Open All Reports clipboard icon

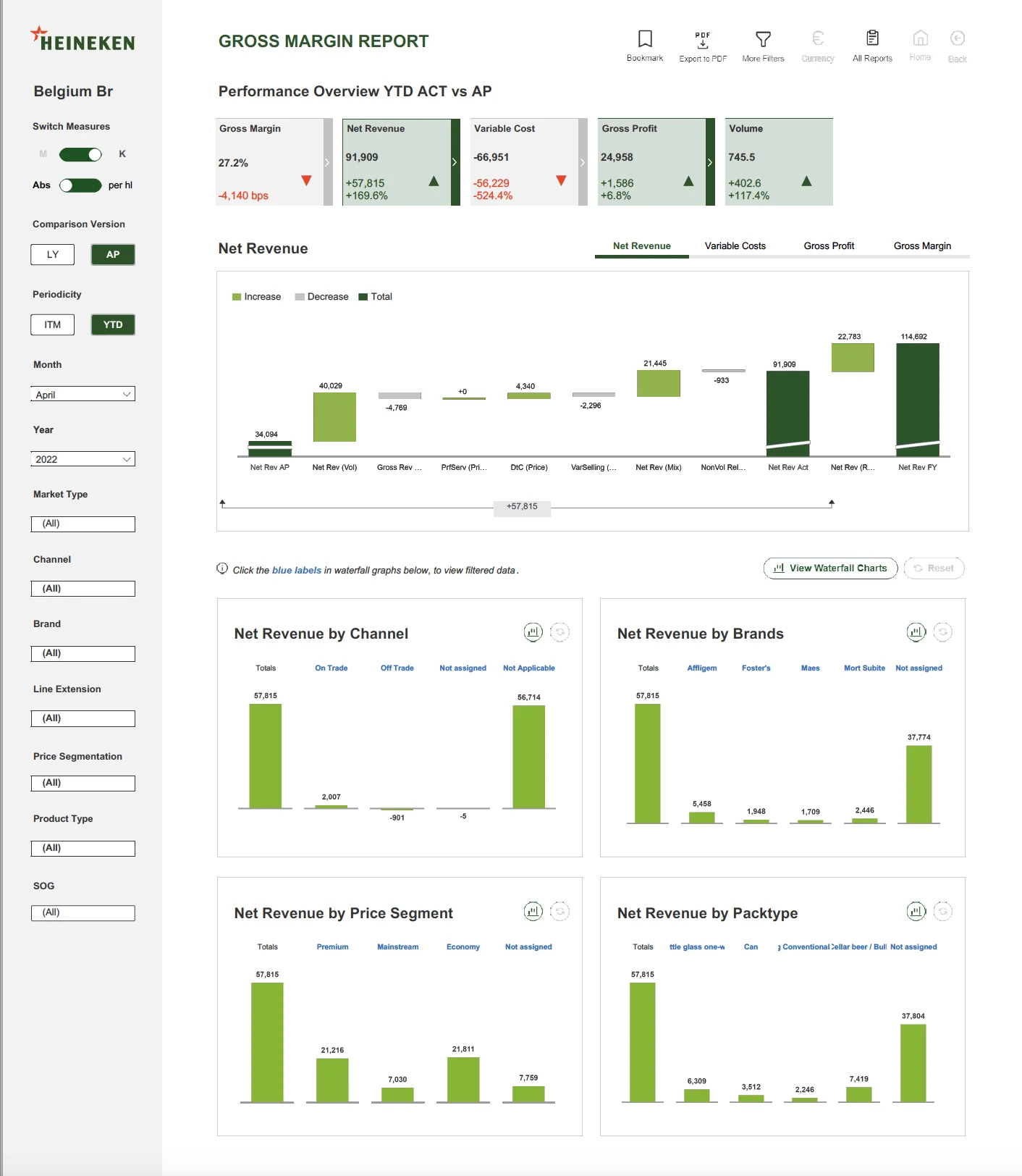[x=872, y=38]
